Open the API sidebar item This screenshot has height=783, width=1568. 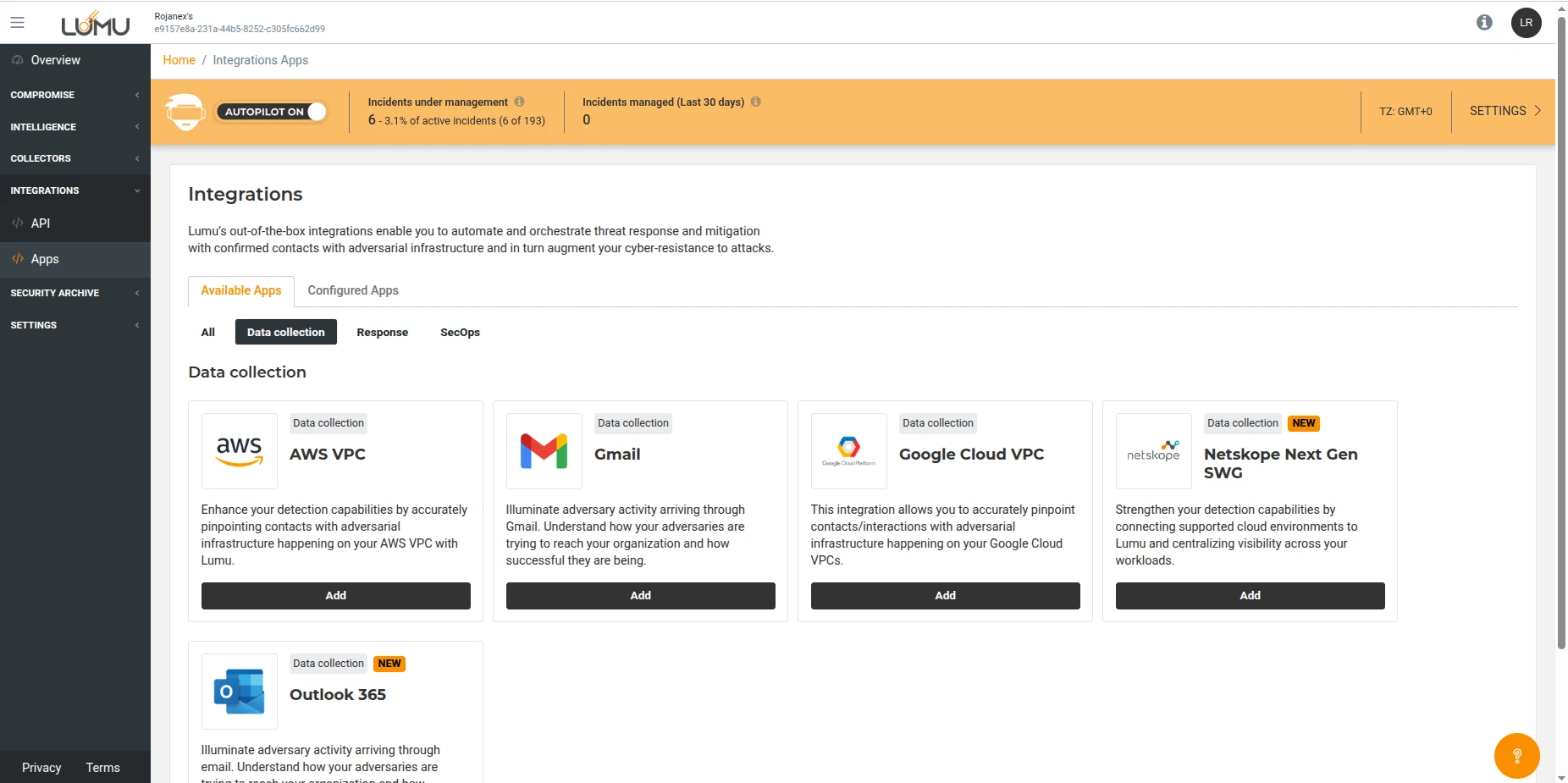(41, 223)
